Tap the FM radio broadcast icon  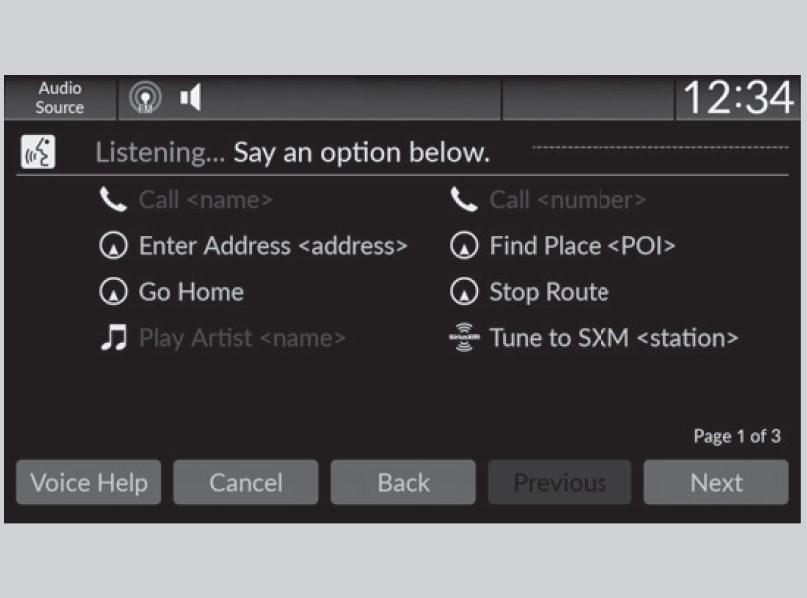coord(146,98)
